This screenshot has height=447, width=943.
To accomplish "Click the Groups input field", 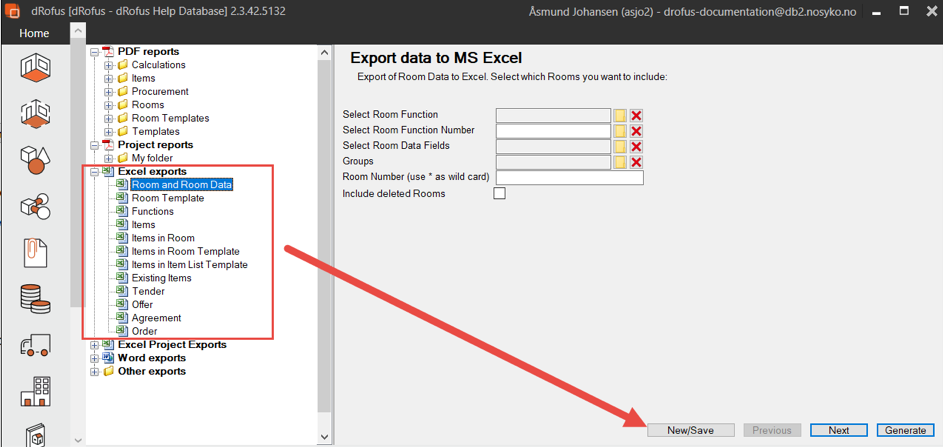I will 553,162.
